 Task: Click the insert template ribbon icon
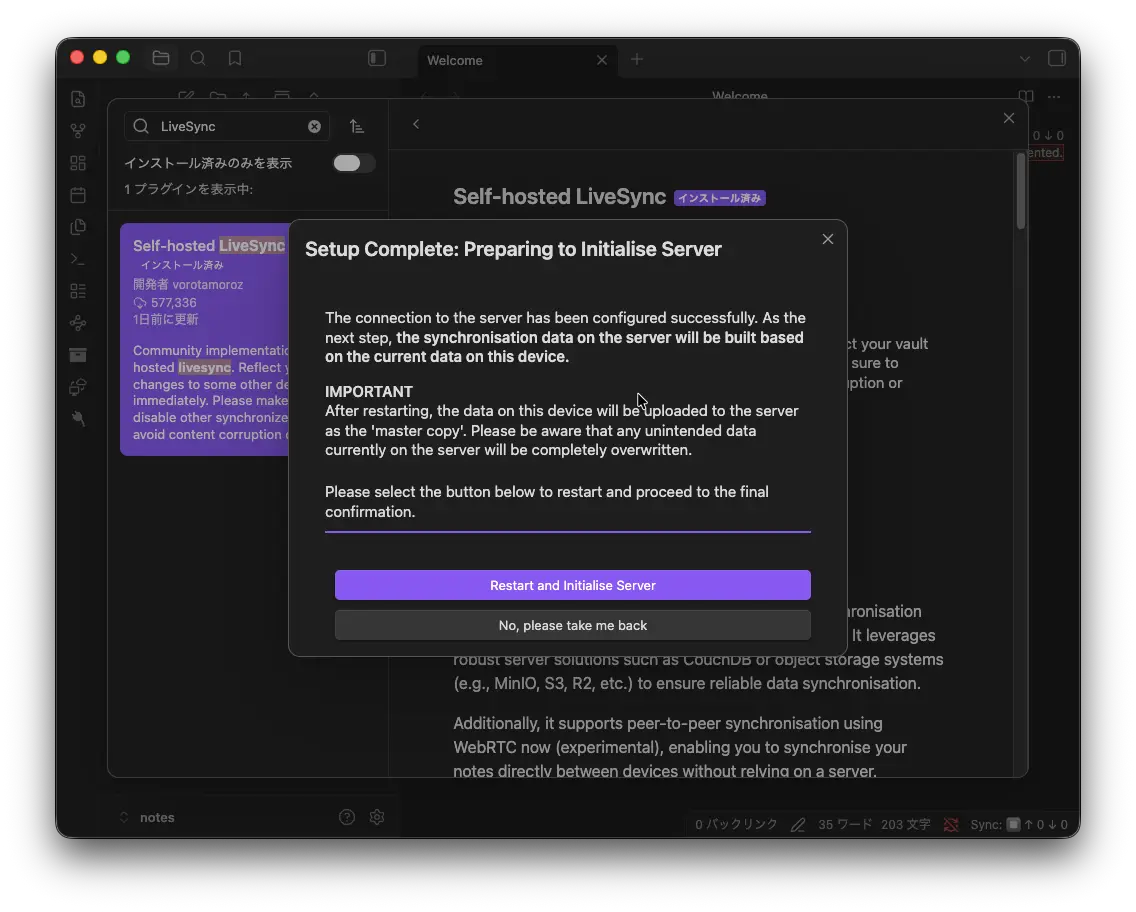(78, 227)
